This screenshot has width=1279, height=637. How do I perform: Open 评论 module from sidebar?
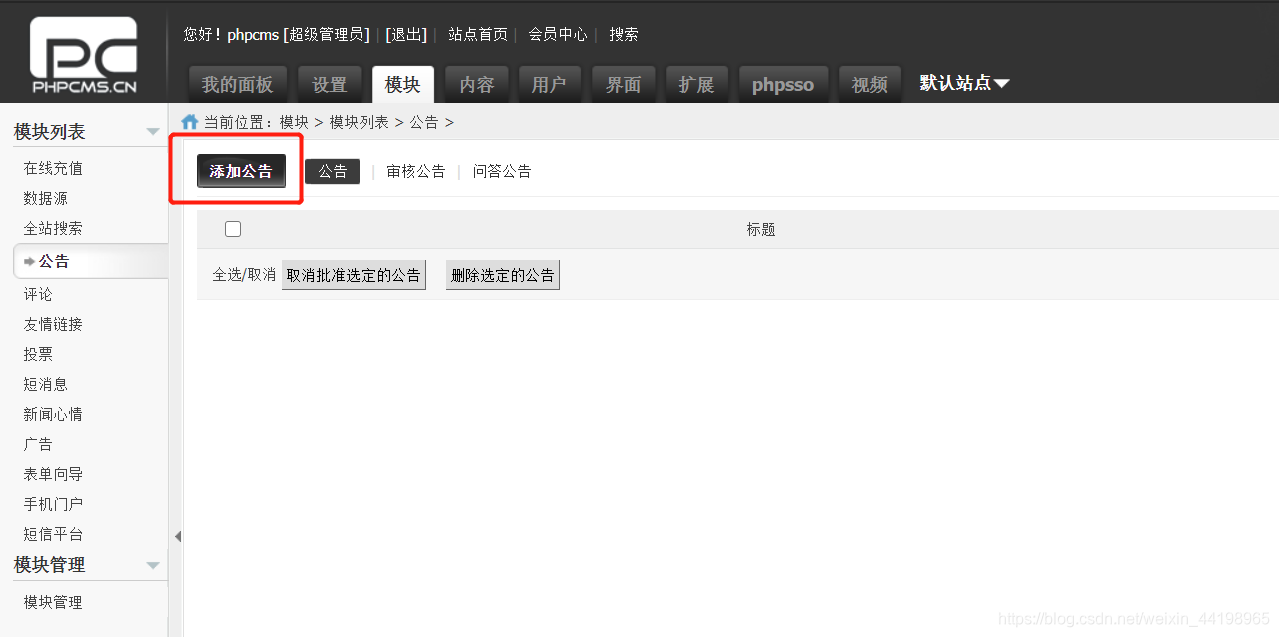point(37,293)
